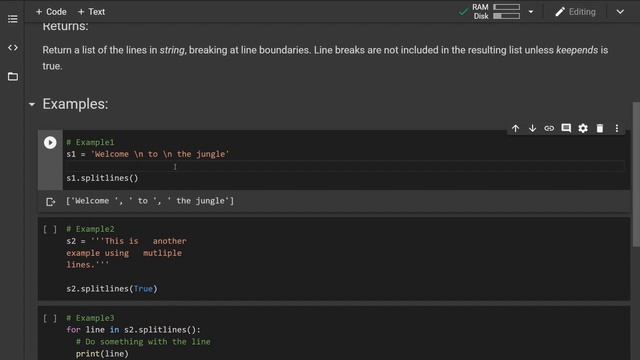This screenshot has width=640, height=360.
Task: Add a comment to the cell
Action: click(x=566, y=128)
